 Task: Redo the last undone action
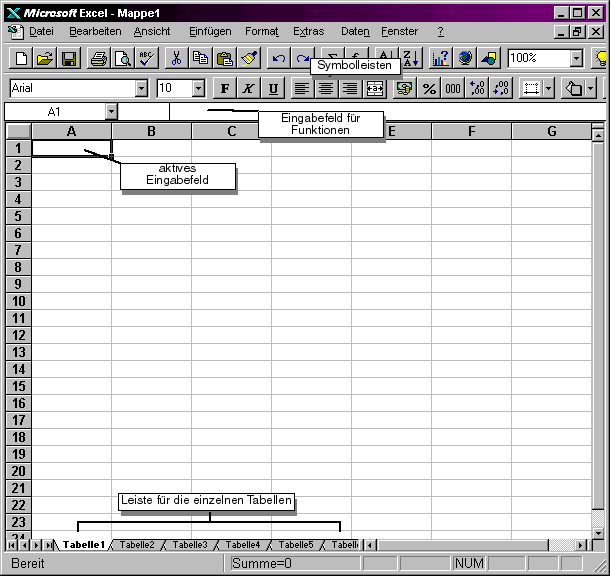[x=303, y=58]
